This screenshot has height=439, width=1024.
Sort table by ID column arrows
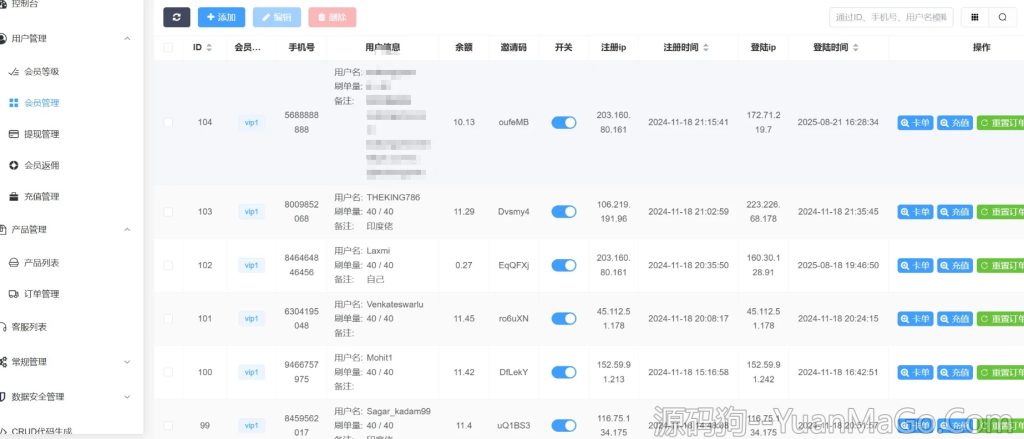point(209,48)
